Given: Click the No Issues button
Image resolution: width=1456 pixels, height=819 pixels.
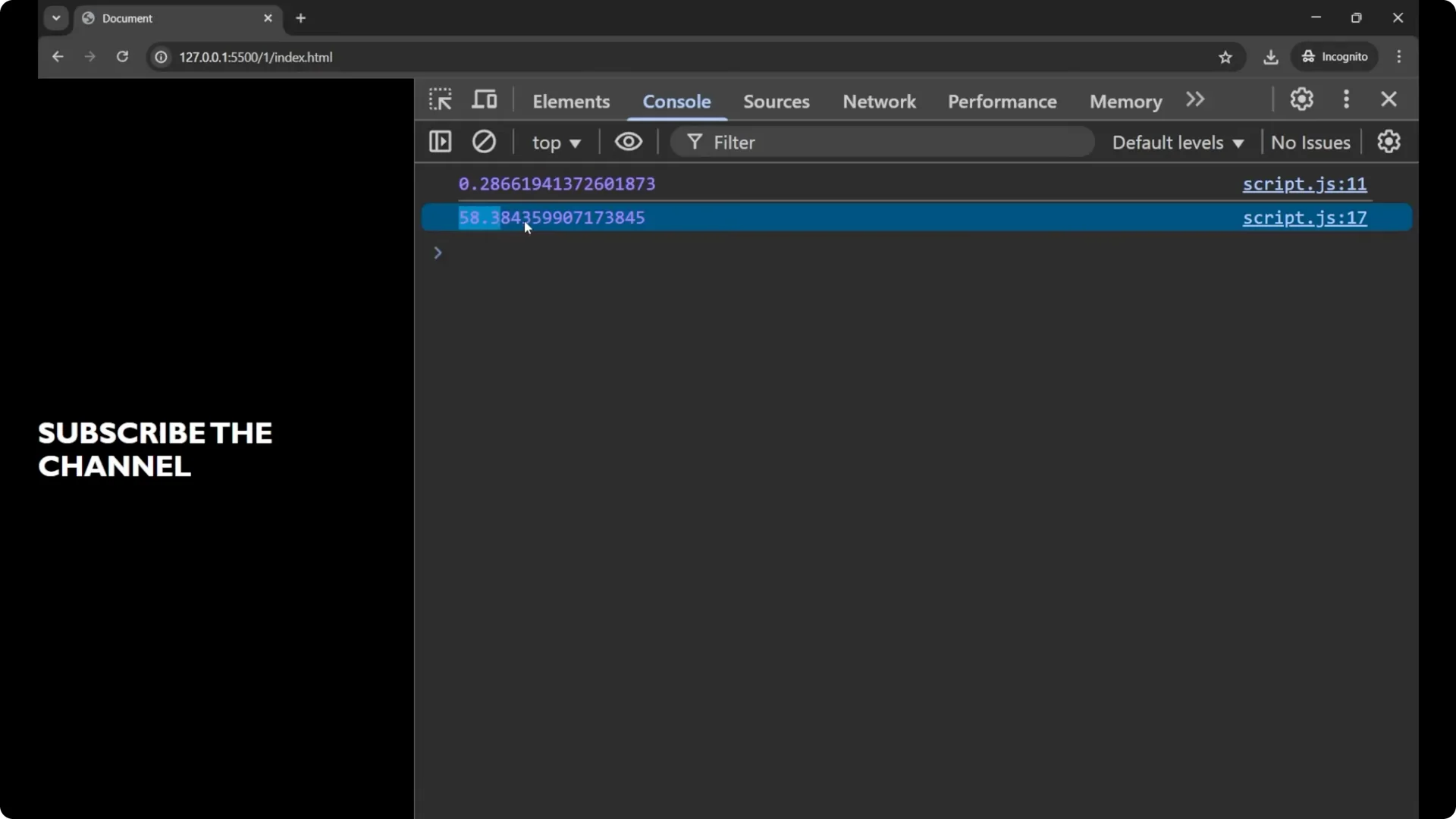Looking at the screenshot, I should click(x=1310, y=143).
